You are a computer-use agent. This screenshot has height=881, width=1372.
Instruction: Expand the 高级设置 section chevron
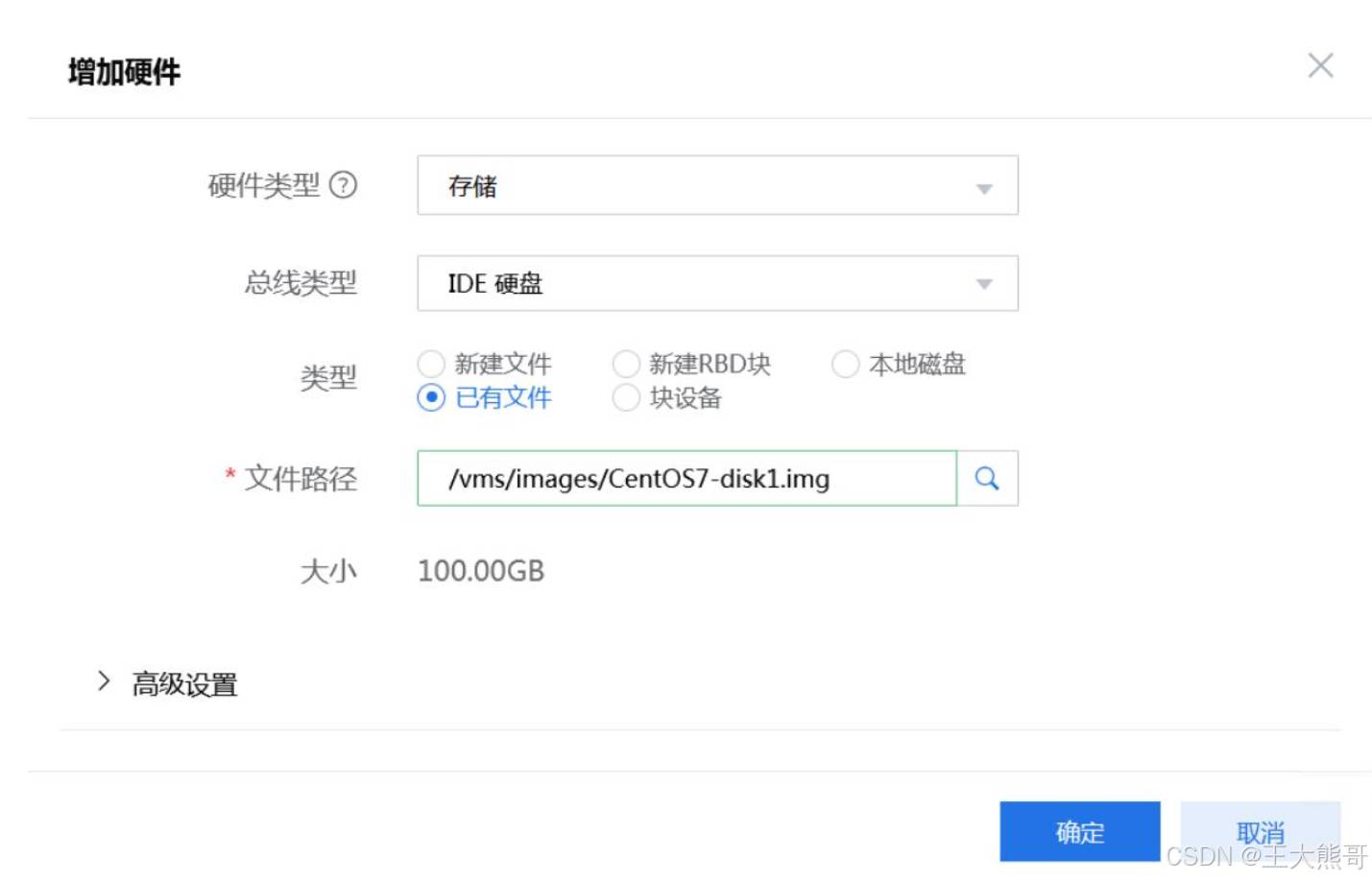pyautogui.click(x=104, y=681)
